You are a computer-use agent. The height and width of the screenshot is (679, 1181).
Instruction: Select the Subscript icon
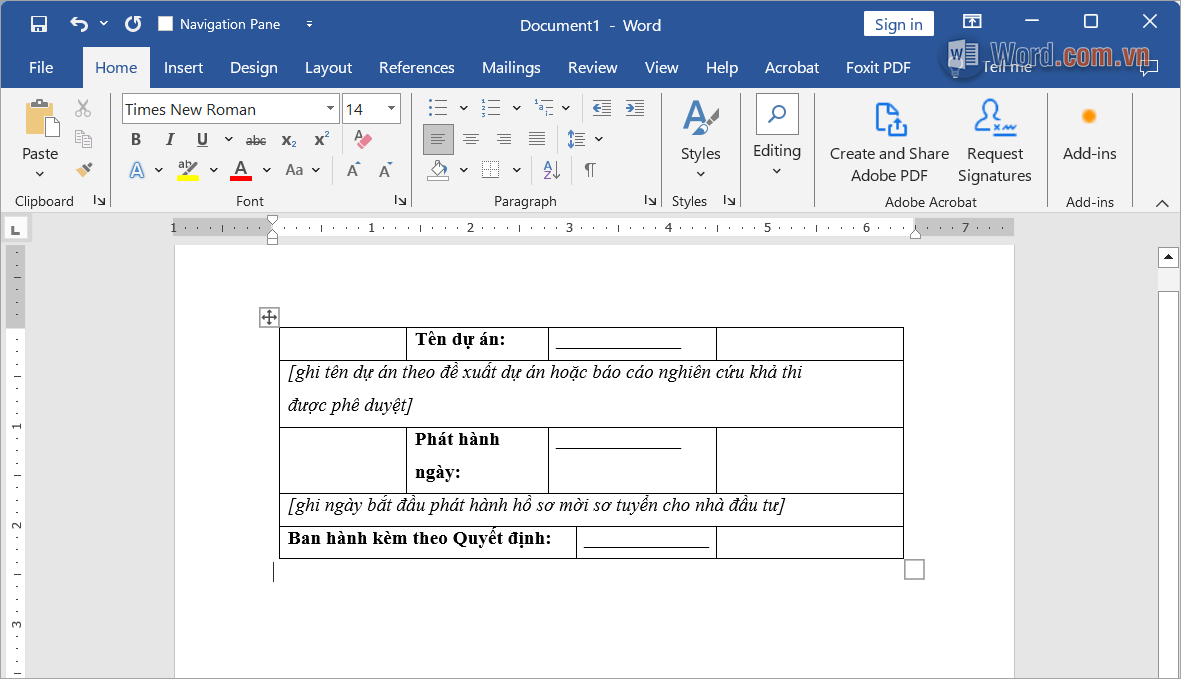[288, 140]
